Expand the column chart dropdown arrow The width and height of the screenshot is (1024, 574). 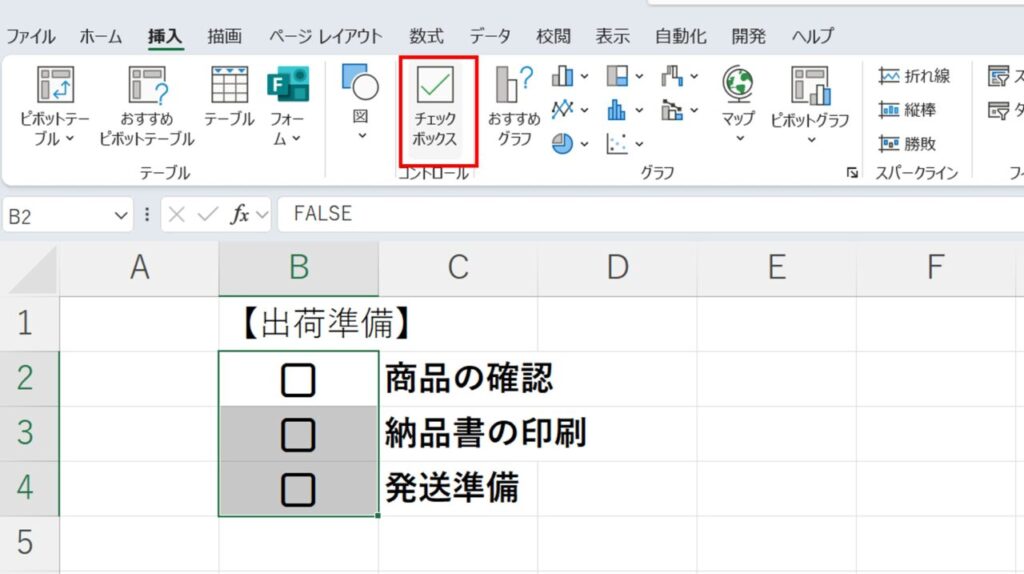(584, 77)
